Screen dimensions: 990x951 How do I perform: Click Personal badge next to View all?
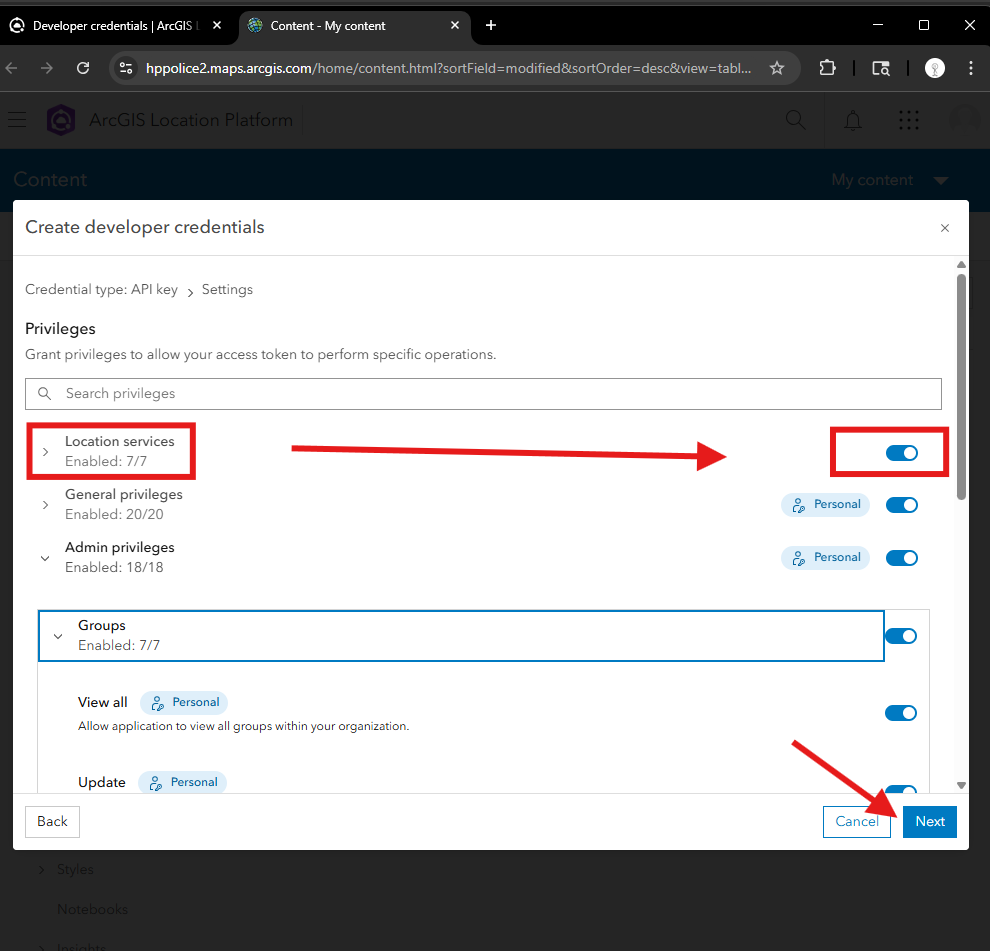tap(184, 702)
